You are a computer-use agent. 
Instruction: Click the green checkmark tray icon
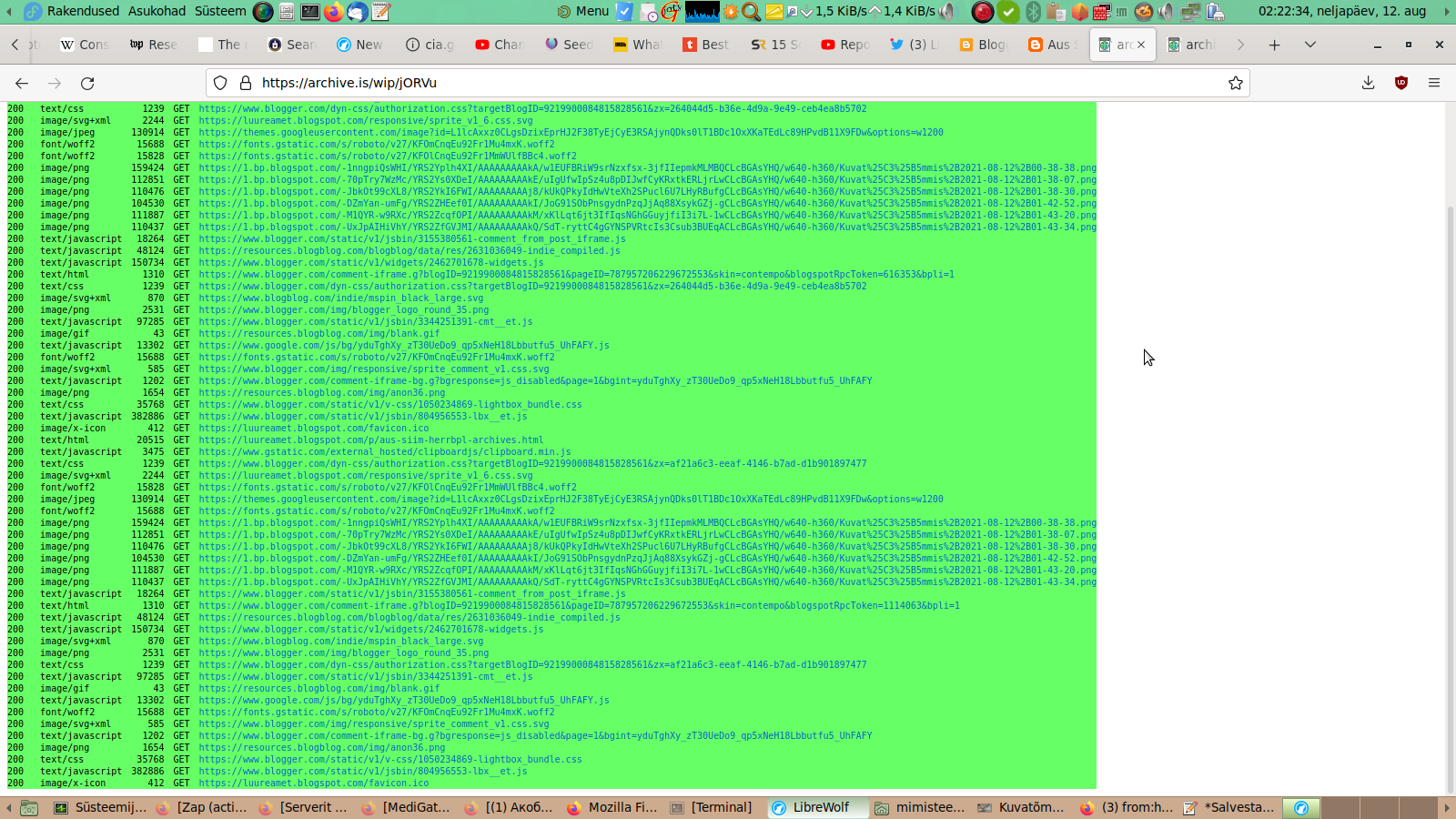(x=1008, y=12)
